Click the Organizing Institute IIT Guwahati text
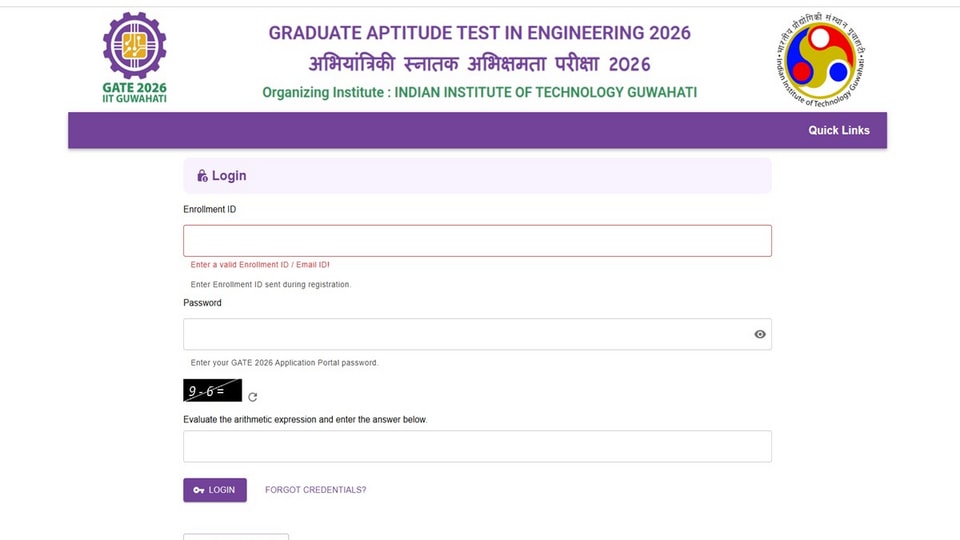 479,92
